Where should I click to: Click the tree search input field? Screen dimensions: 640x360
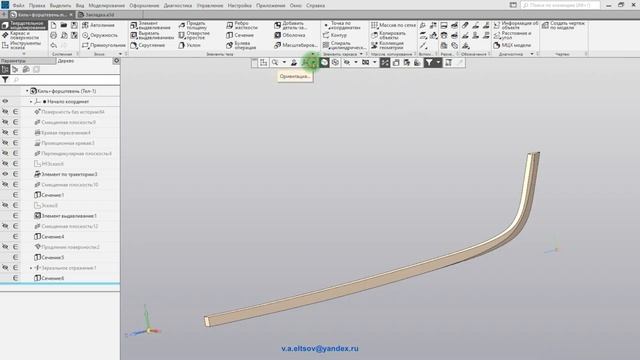coord(65,80)
